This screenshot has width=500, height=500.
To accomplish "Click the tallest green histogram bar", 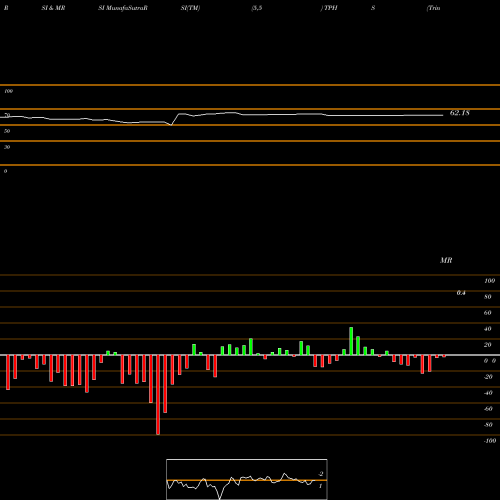I will point(351,341).
